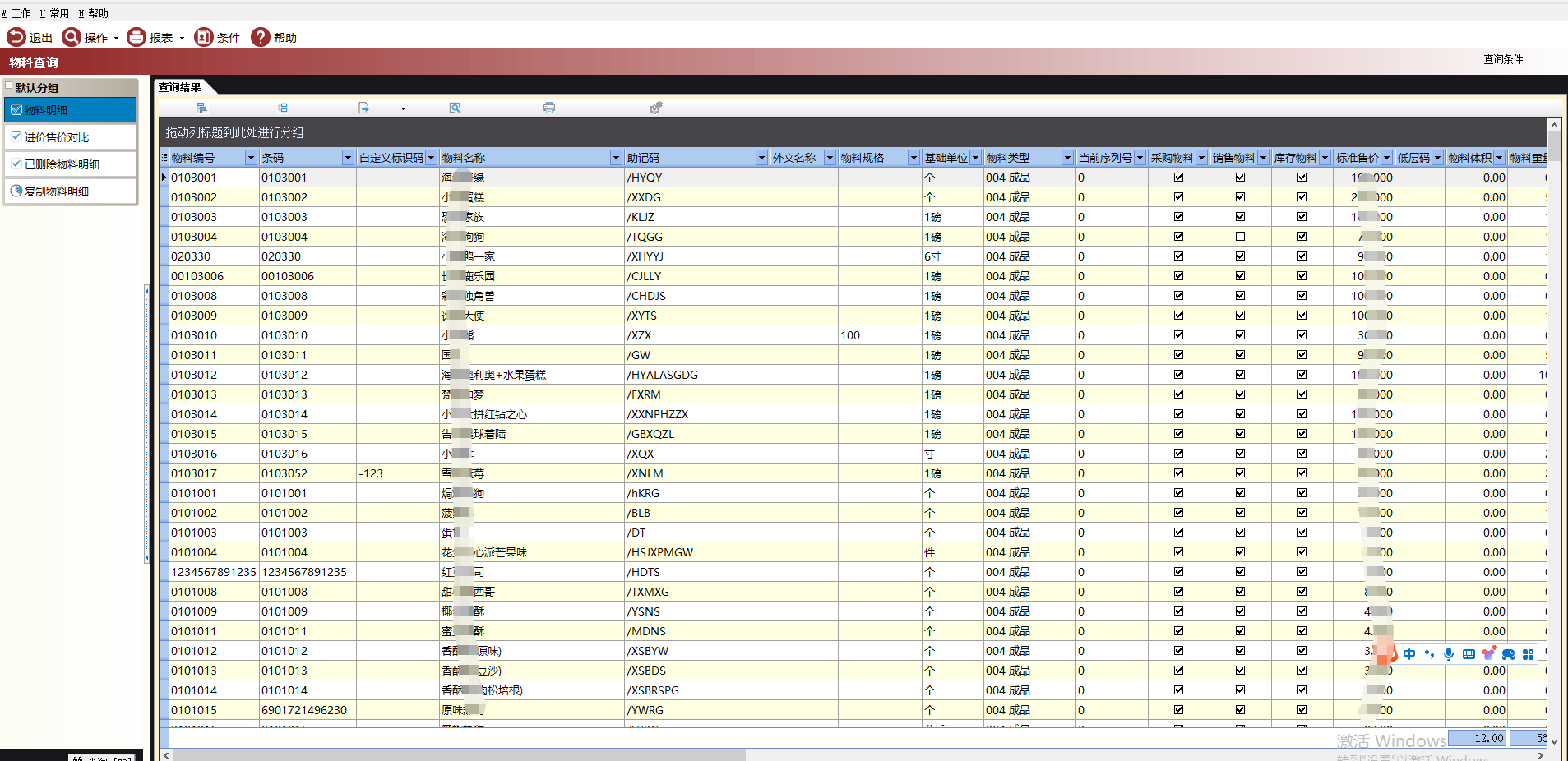Image resolution: width=1568 pixels, height=761 pixels.
Task: Toggle 销售物料 checkbox for row 0101015
Action: coord(1240,710)
